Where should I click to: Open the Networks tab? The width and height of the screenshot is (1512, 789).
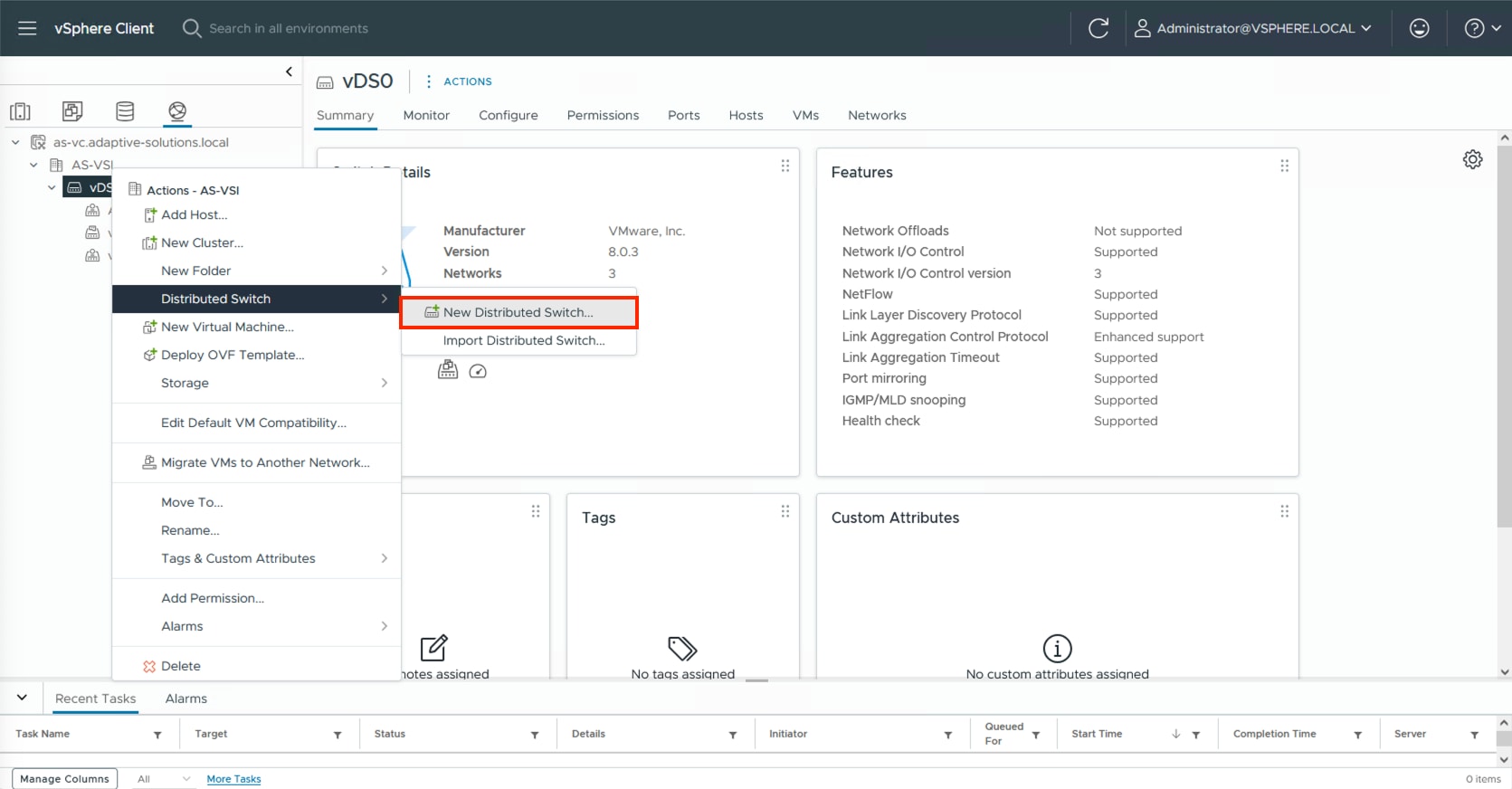coord(877,115)
